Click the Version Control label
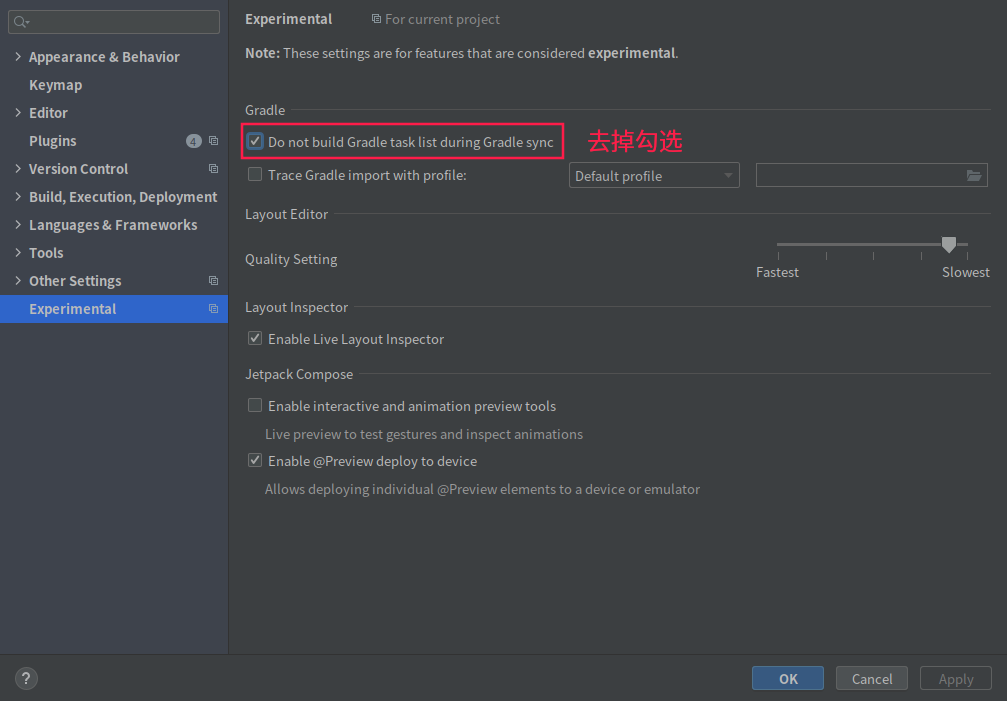This screenshot has height=701, width=1007. pos(78,169)
